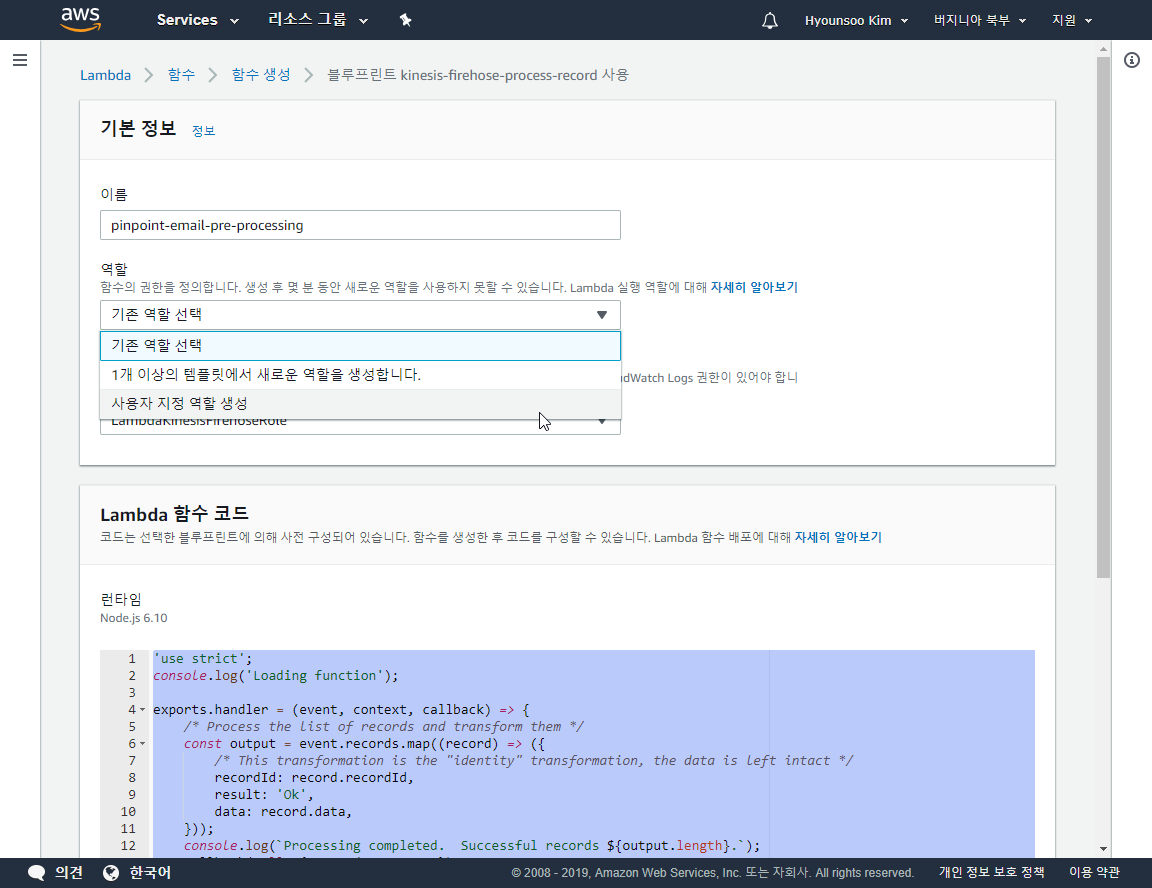Open 이용 약관 link
Screen dimensions: 1152x888
point(1094,873)
